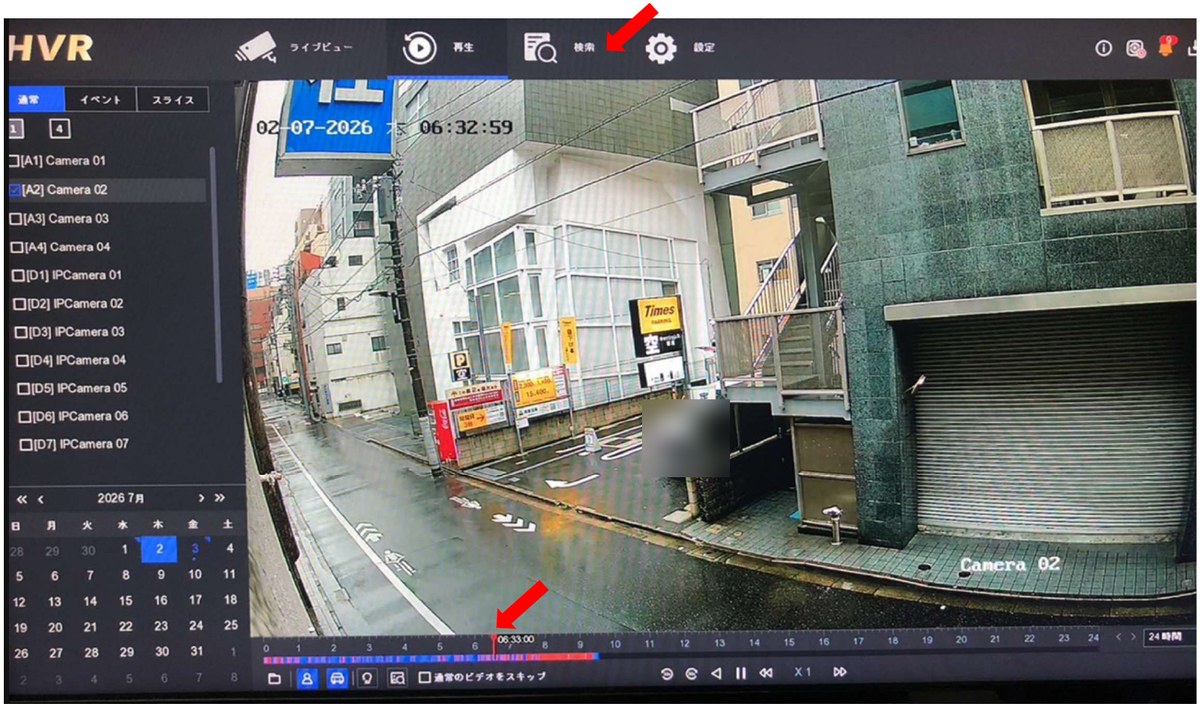Image resolution: width=1200 pixels, height=707 pixels.
Task: Jump forward 30 seconds button
Action: 691,674
